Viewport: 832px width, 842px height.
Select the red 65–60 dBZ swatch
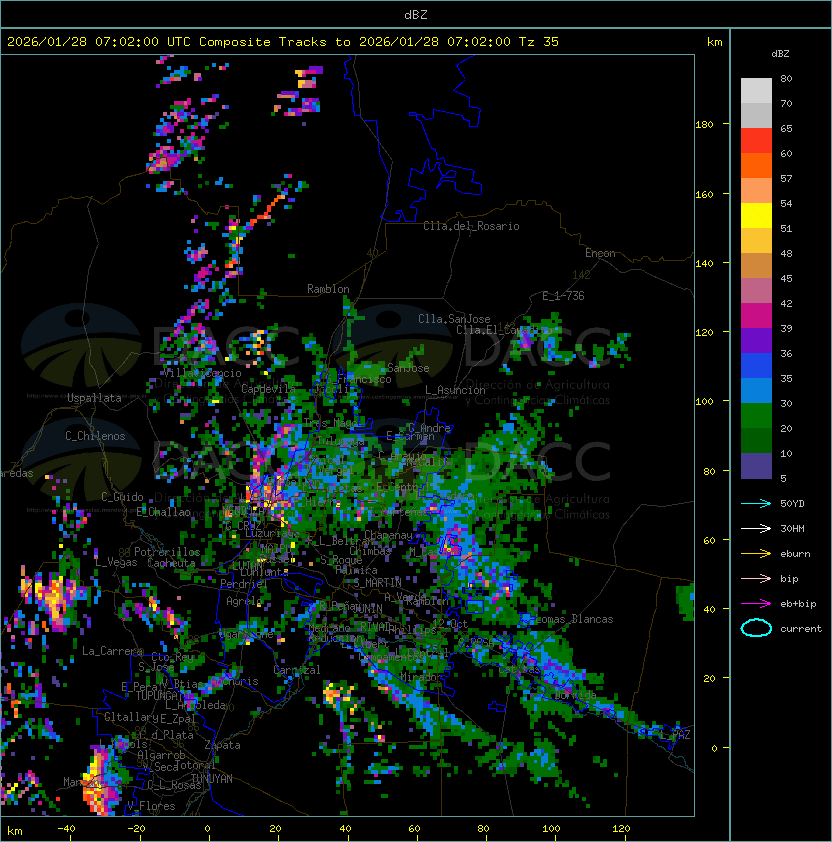(756, 141)
